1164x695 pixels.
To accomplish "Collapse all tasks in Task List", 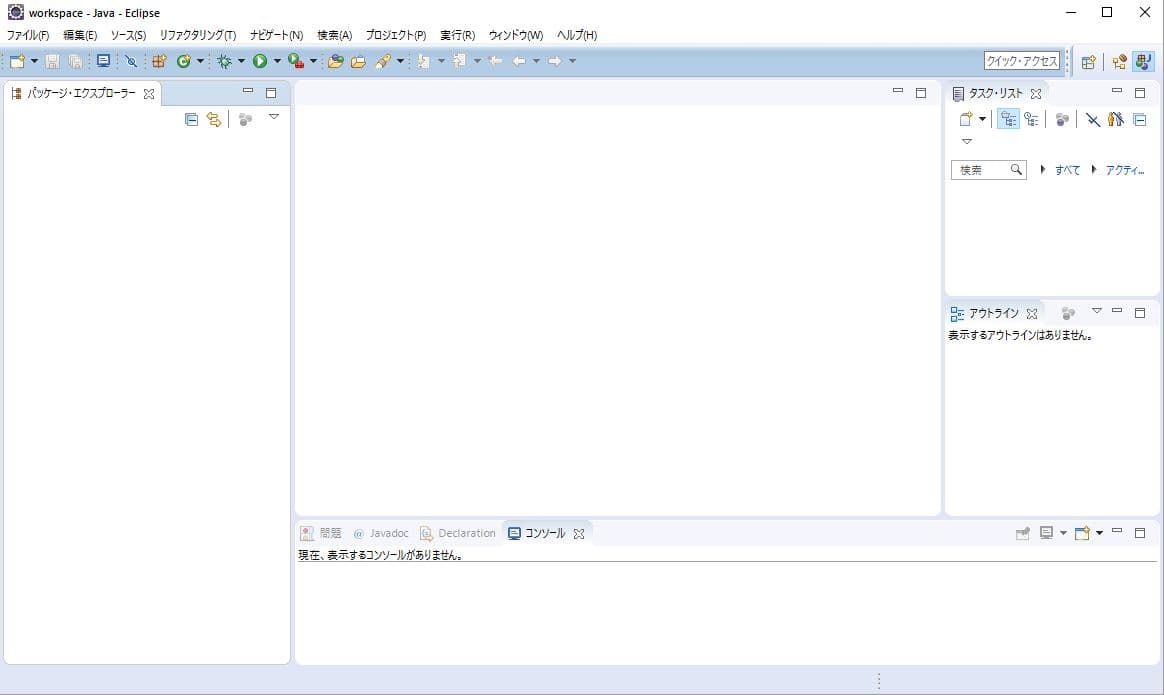I will point(1139,119).
